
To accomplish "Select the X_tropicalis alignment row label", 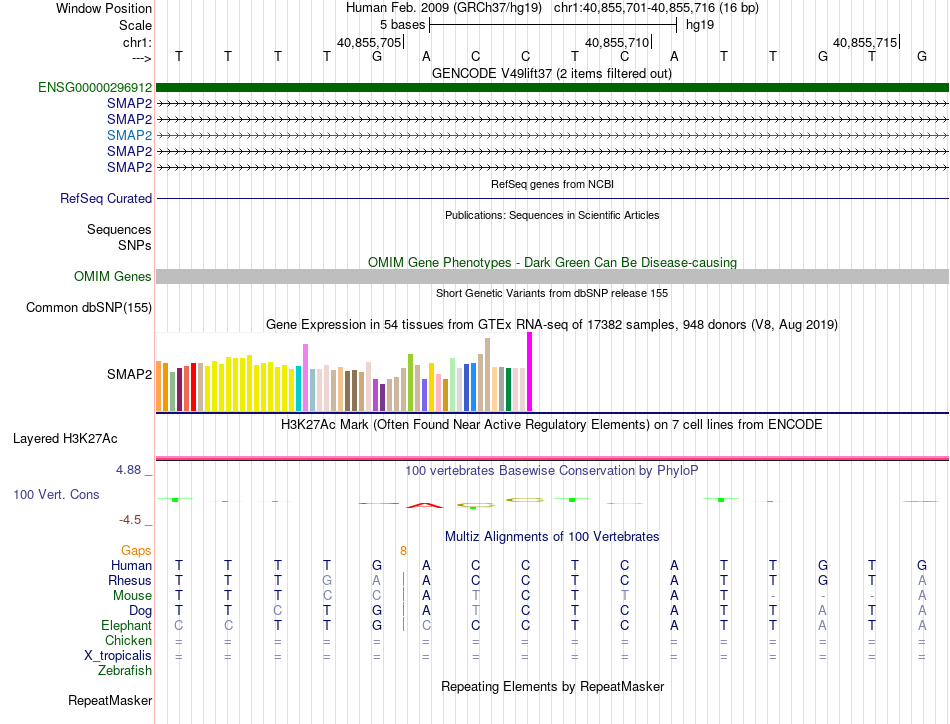I will click(x=118, y=656).
